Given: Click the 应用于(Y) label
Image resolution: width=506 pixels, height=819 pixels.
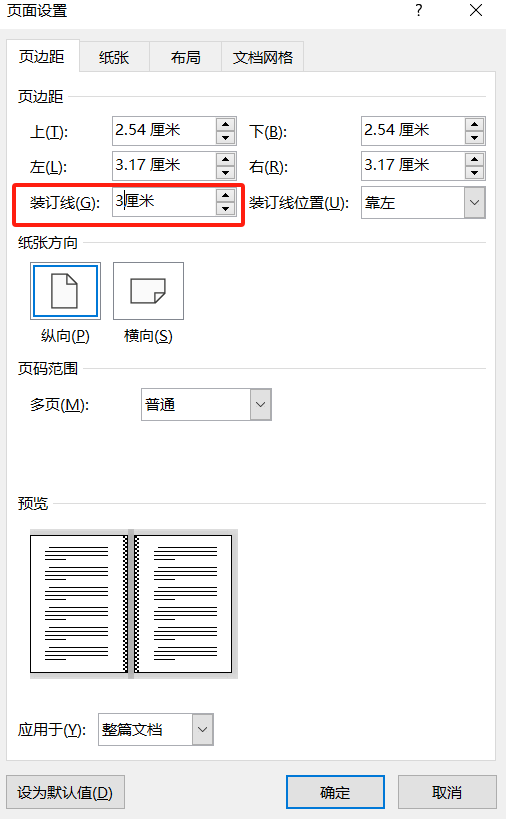Looking at the screenshot, I should (52, 730).
